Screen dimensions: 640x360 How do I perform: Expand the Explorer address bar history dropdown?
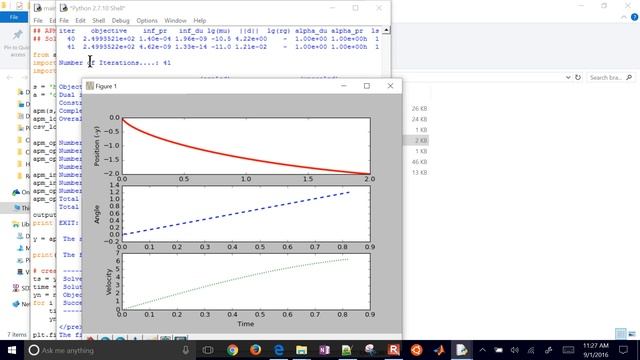(568, 77)
